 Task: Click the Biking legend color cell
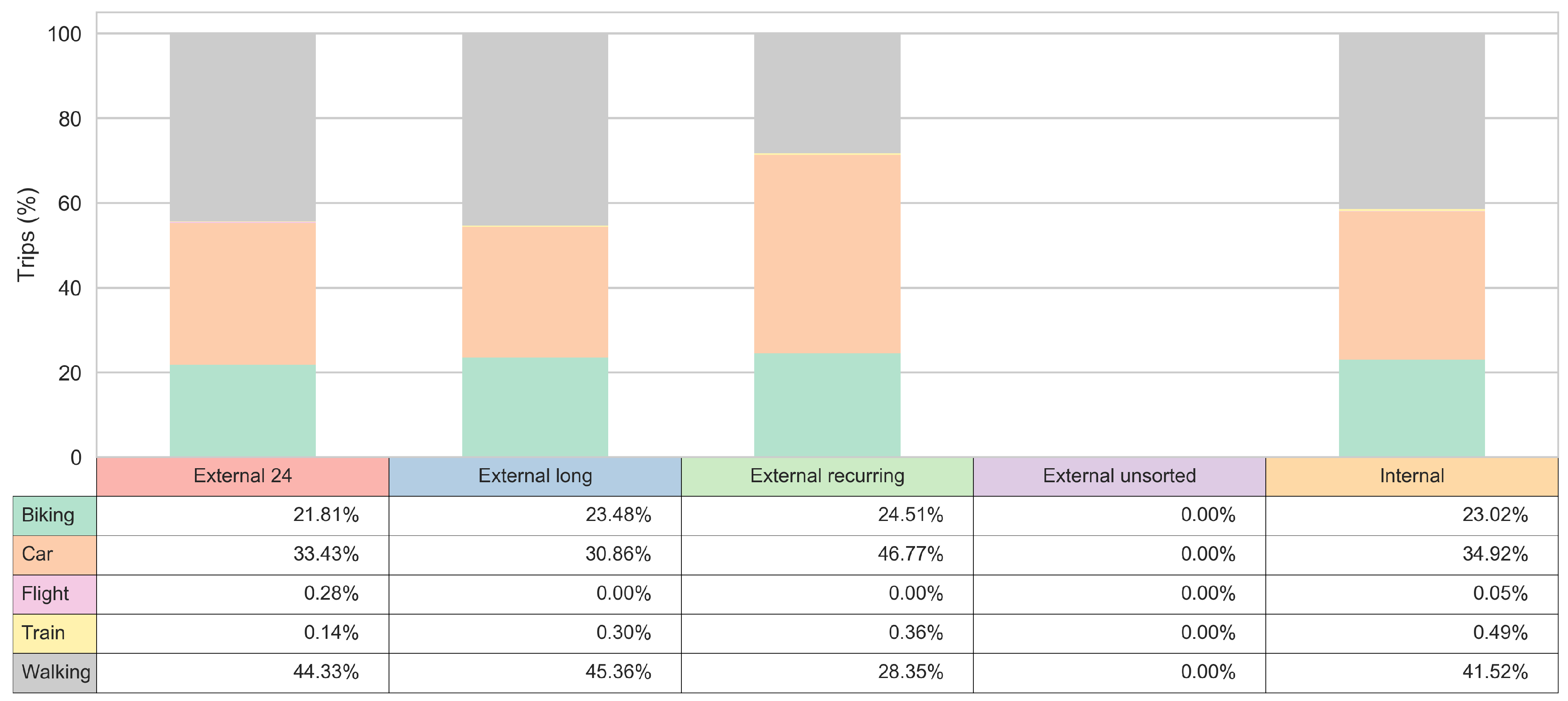tap(54, 515)
